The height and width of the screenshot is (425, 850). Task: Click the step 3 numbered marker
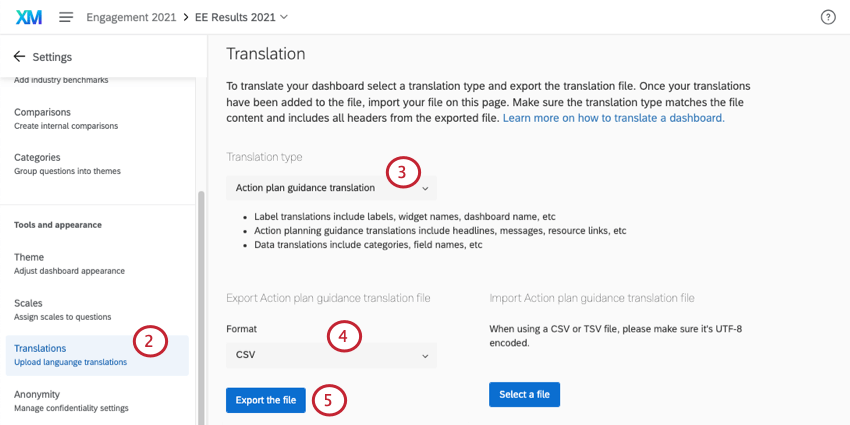coord(402,173)
